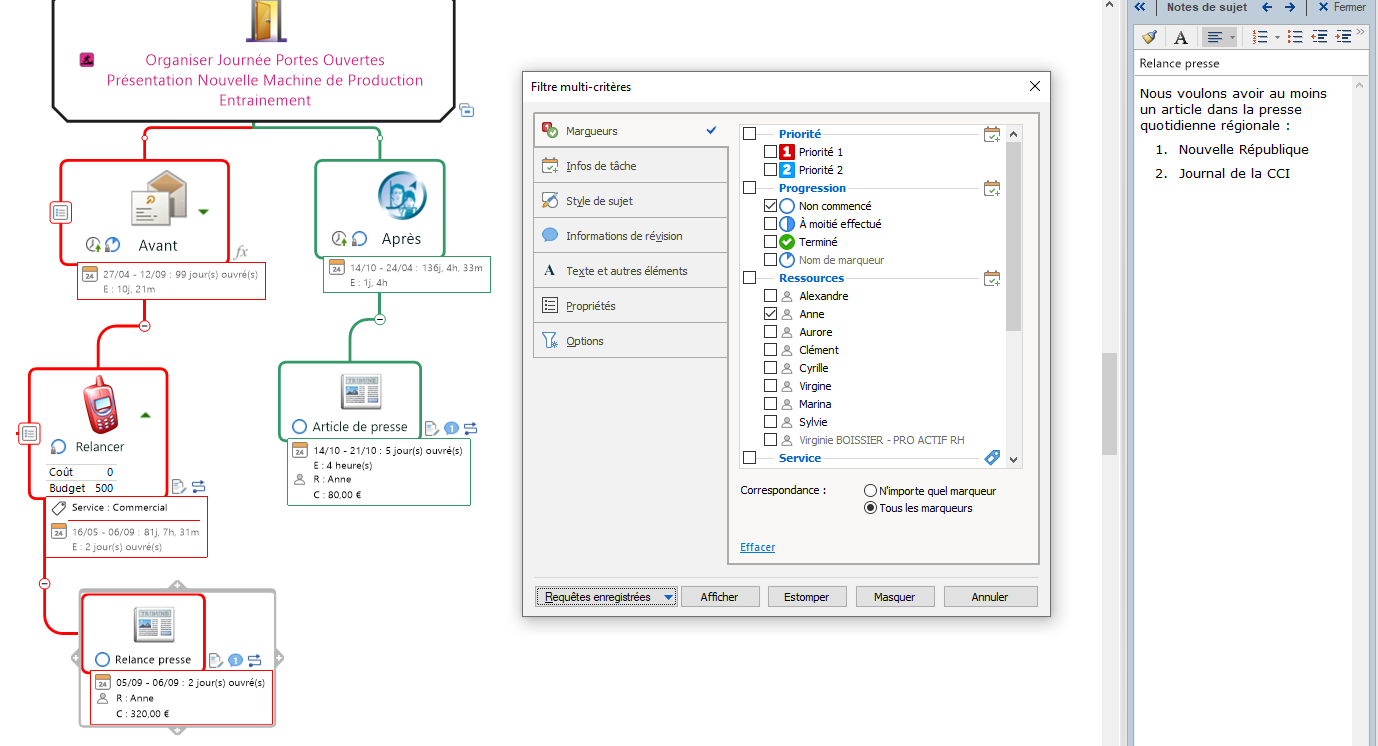Click the notes icon on Avant topic

[61, 212]
